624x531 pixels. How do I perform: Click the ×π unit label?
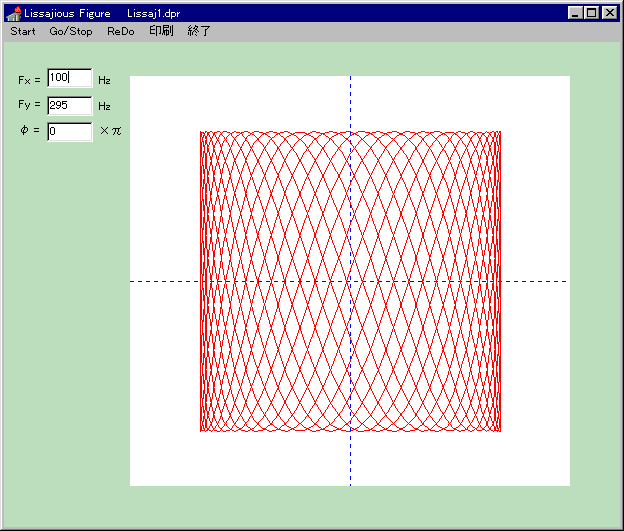tap(110, 131)
